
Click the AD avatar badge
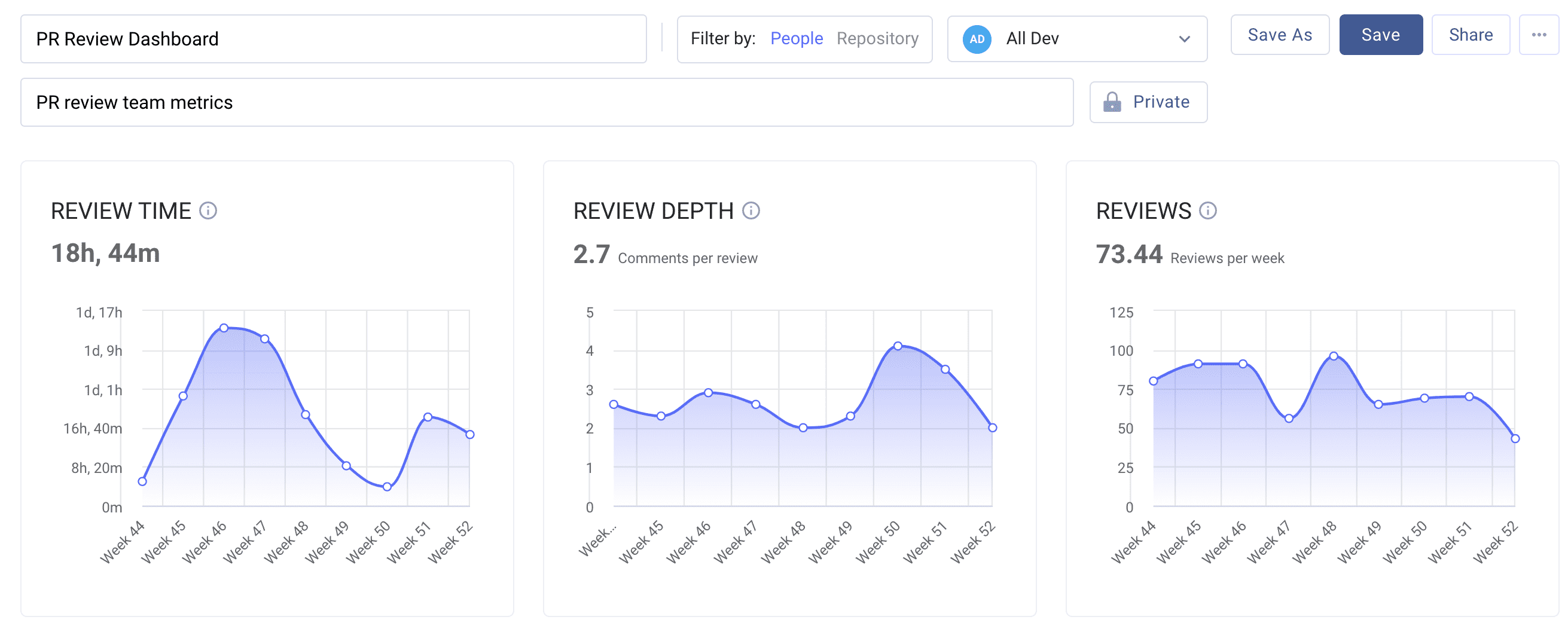click(x=977, y=39)
